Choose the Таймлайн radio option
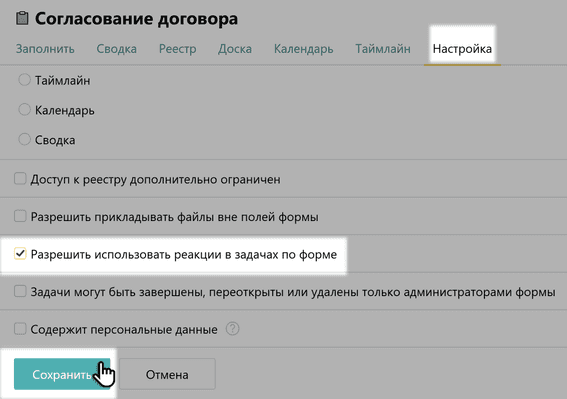 pyautogui.click(x=24, y=80)
